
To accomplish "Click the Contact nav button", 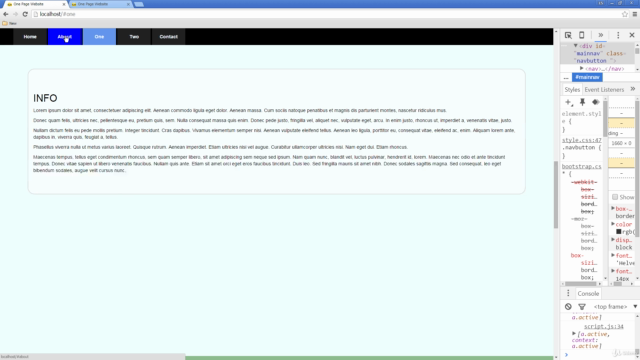I will click(168, 37).
